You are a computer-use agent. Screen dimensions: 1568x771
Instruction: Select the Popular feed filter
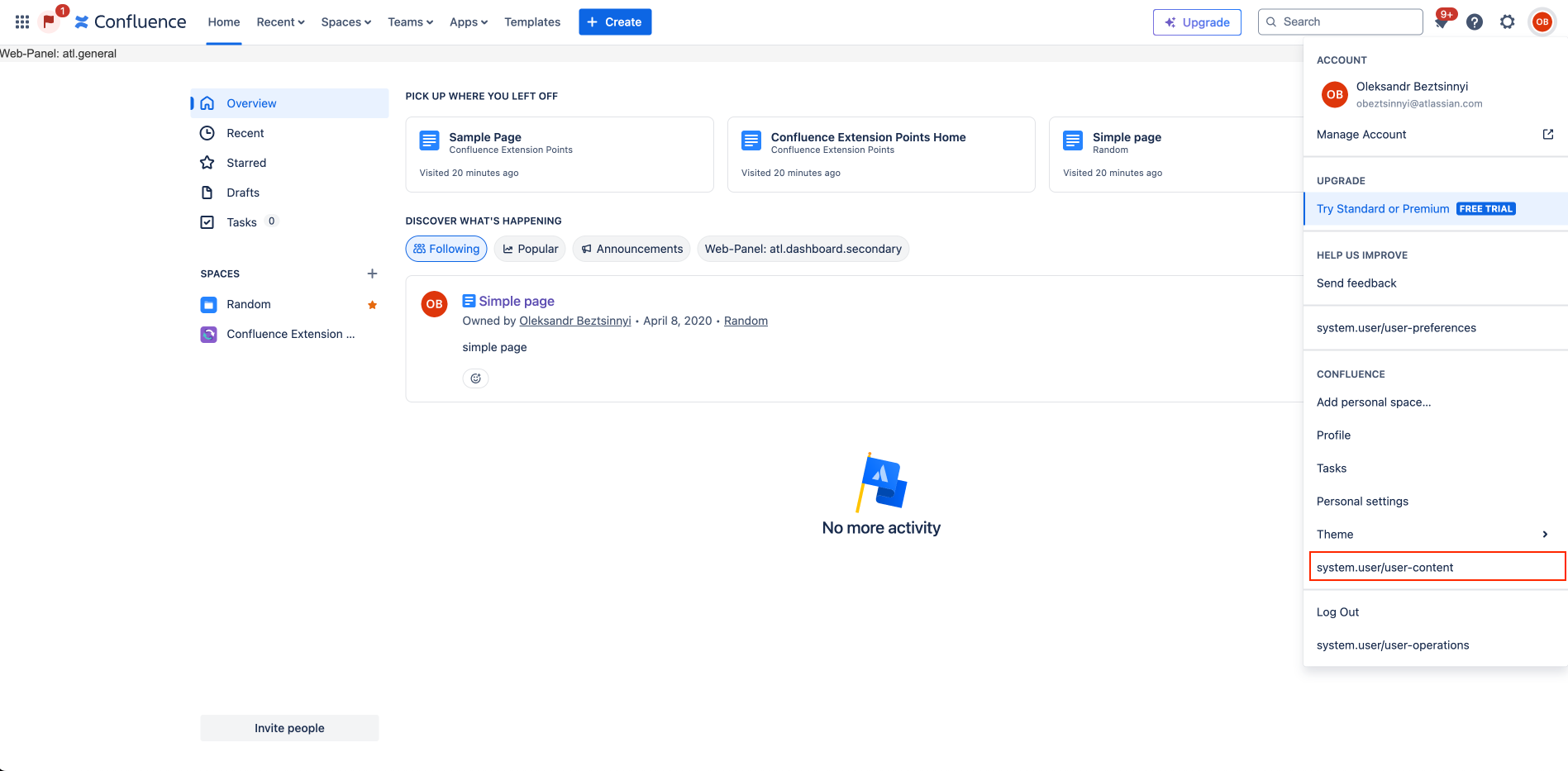pyautogui.click(x=530, y=249)
